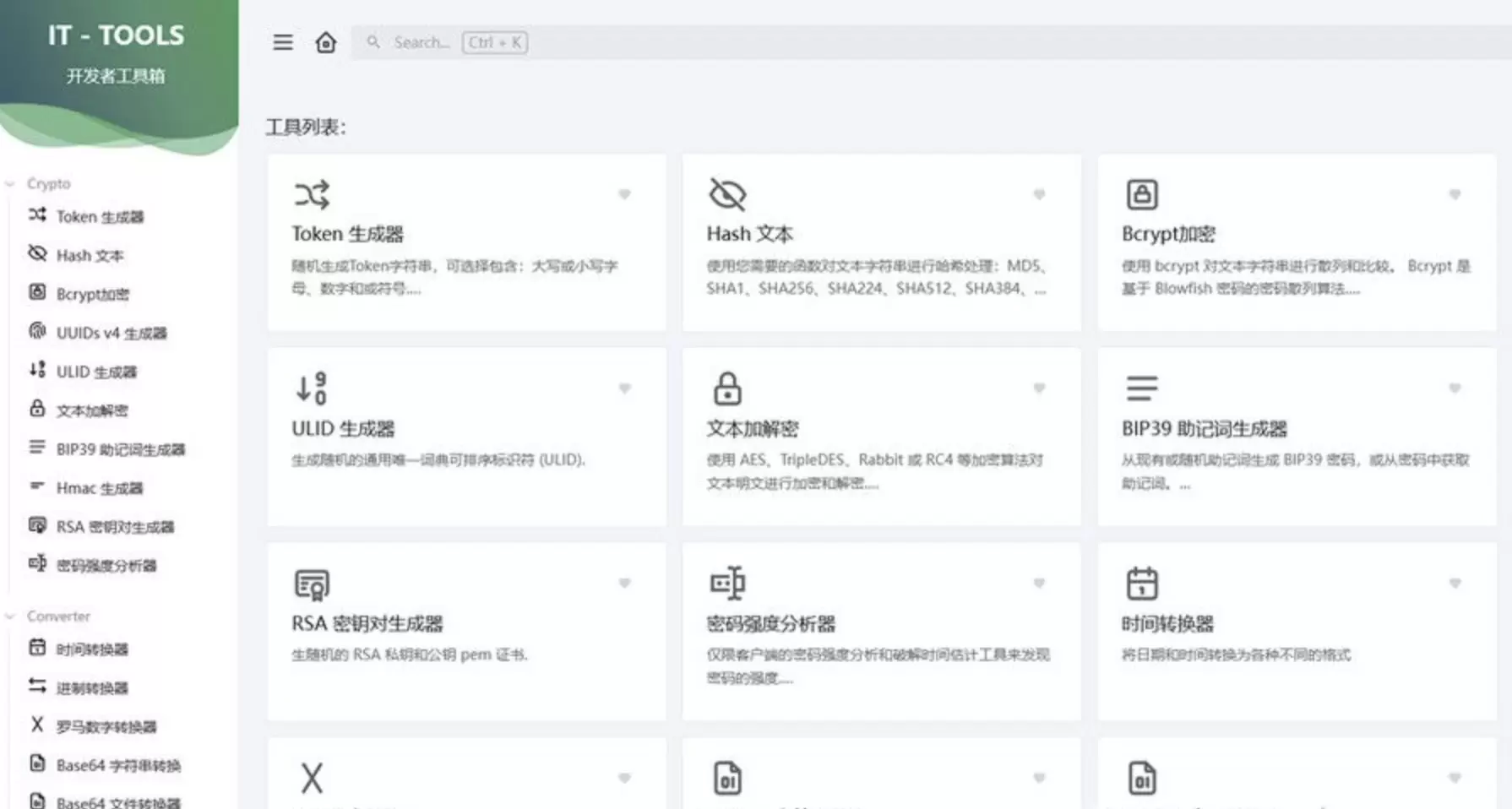Favorite the Token 生成器 card
1512x809 pixels.
pos(624,194)
